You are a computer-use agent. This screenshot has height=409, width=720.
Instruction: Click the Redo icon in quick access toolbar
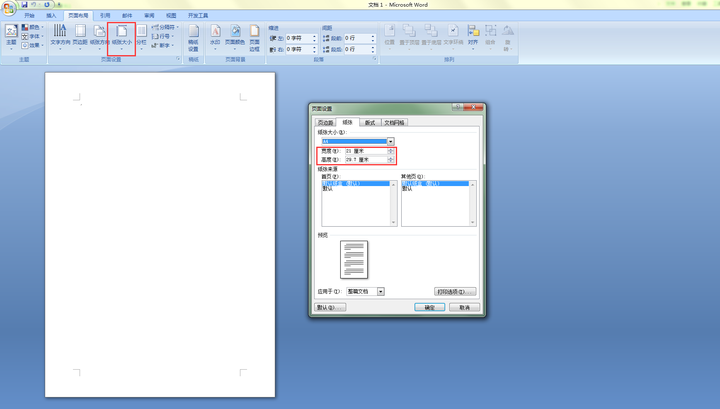46,5
